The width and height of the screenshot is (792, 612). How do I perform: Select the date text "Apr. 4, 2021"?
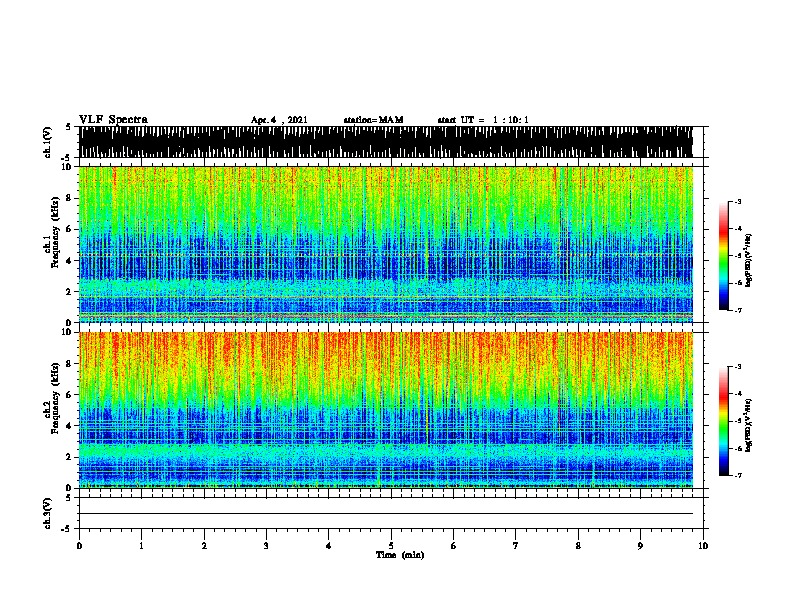279,120
